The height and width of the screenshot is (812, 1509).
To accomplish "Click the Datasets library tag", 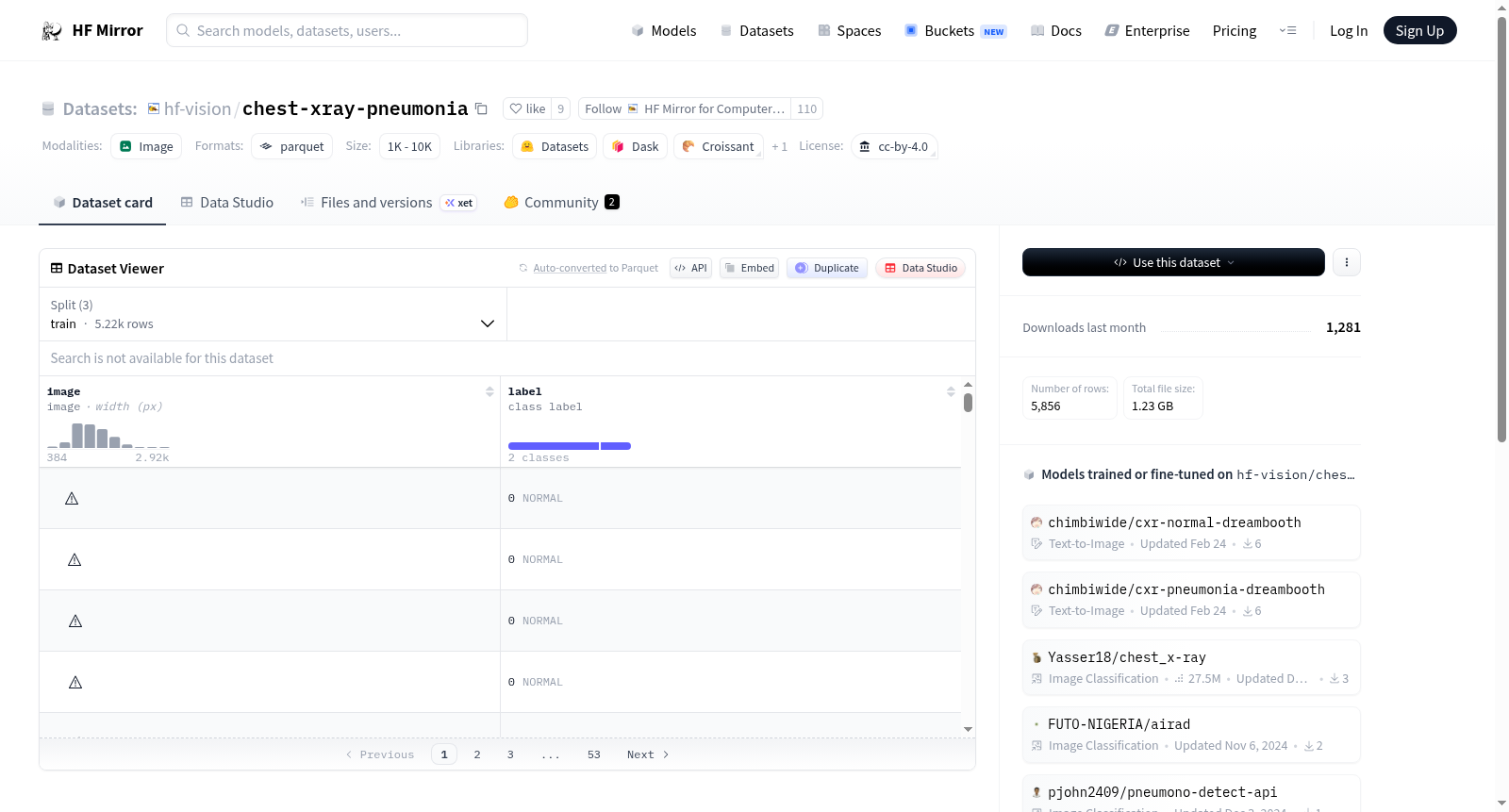I will (x=555, y=146).
